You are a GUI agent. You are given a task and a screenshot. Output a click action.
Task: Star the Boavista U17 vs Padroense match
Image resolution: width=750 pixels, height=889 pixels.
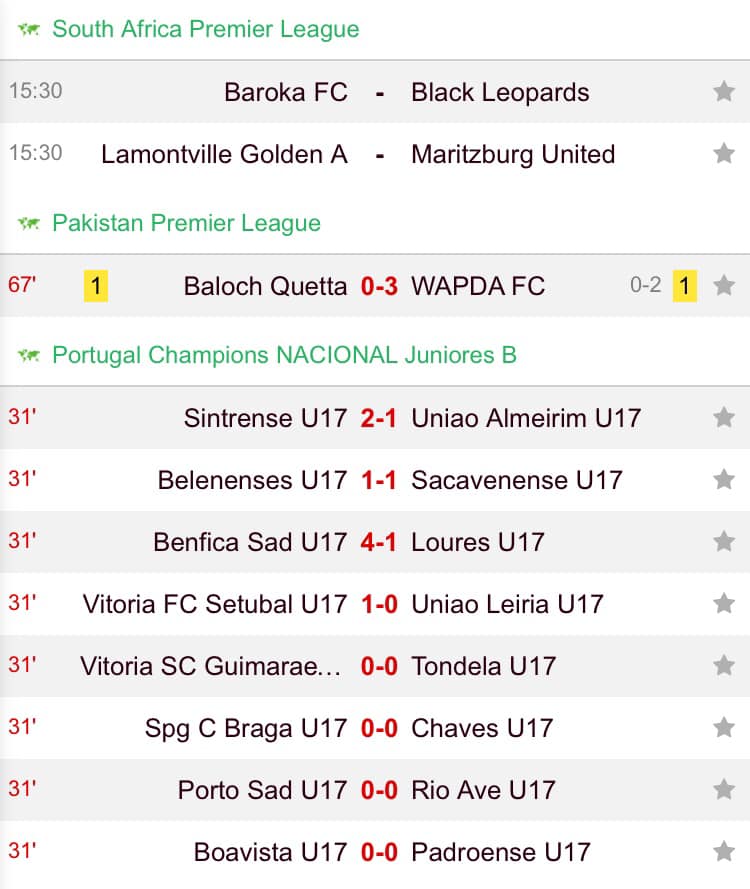click(724, 852)
